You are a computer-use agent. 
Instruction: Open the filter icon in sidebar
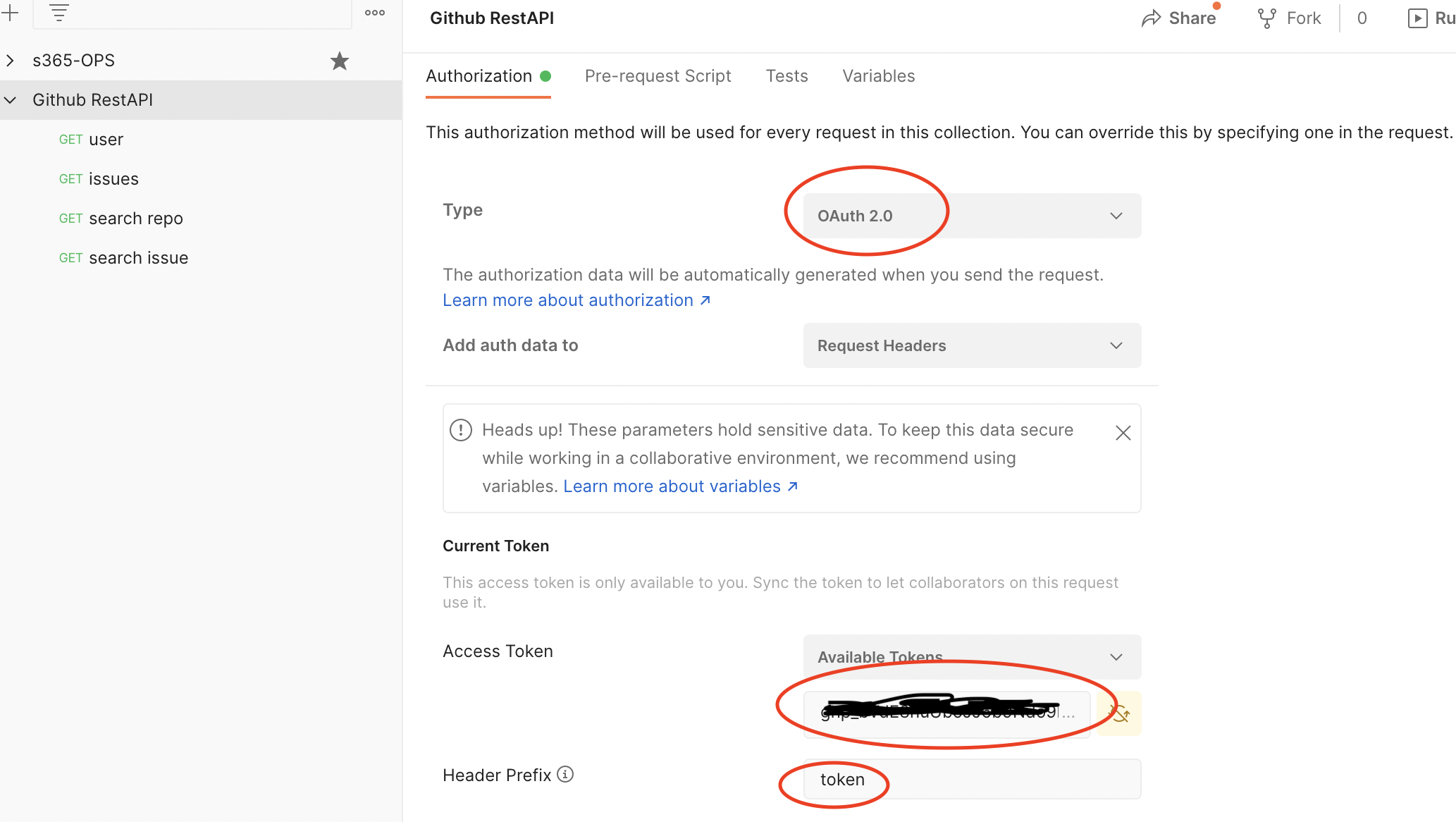pos(59,12)
